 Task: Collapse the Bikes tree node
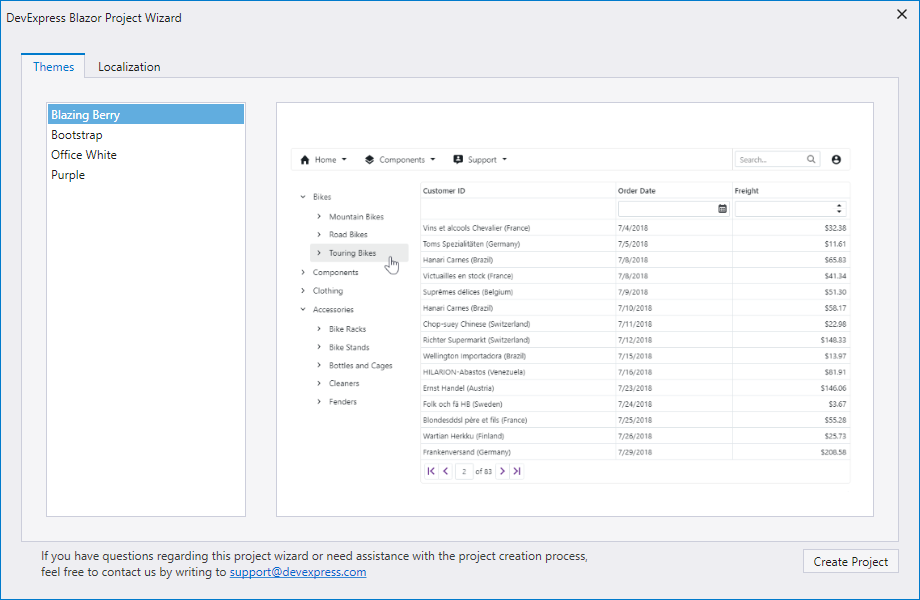[x=303, y=197]
